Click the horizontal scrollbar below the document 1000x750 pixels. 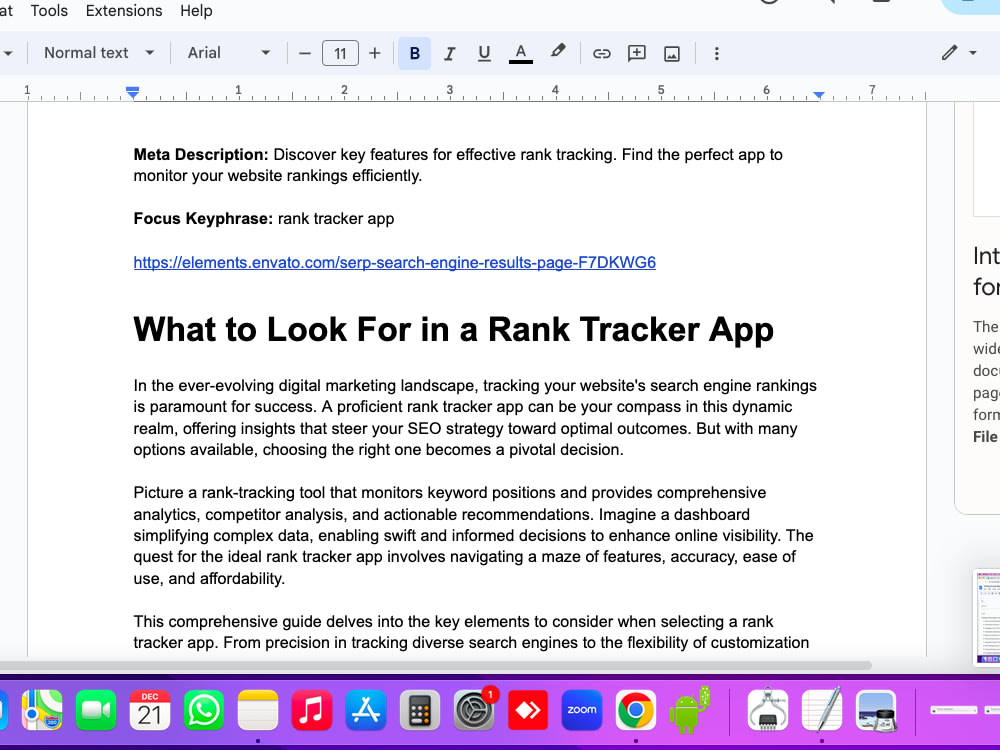[436, 665]
